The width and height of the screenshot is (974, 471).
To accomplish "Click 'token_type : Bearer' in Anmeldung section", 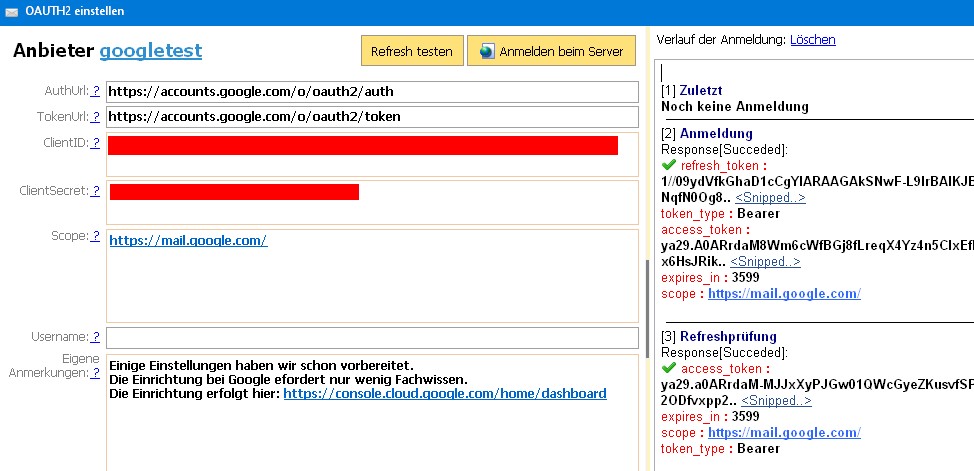I will click(721, 214).
